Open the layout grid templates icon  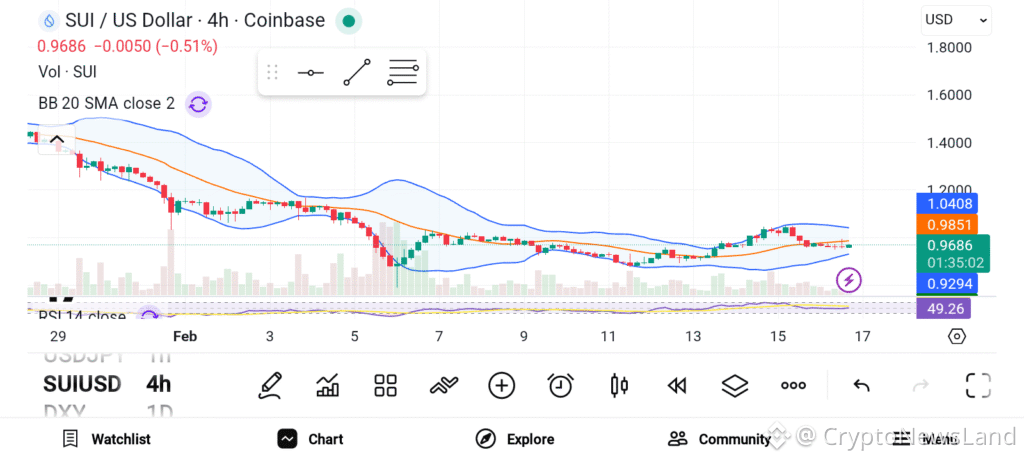pyautogui.click(x=385, y=385)
